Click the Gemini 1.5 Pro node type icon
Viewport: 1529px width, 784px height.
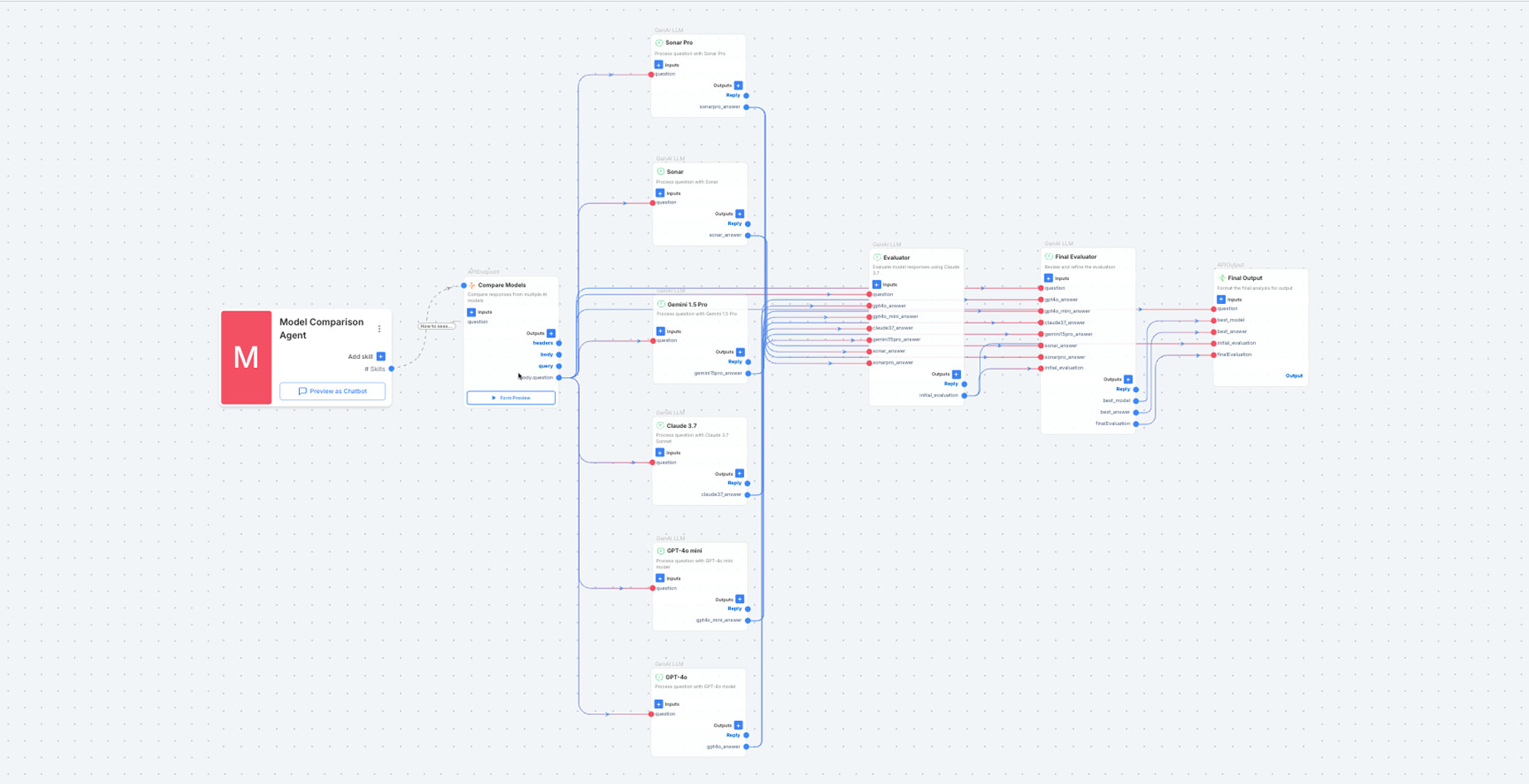[661, 305]
